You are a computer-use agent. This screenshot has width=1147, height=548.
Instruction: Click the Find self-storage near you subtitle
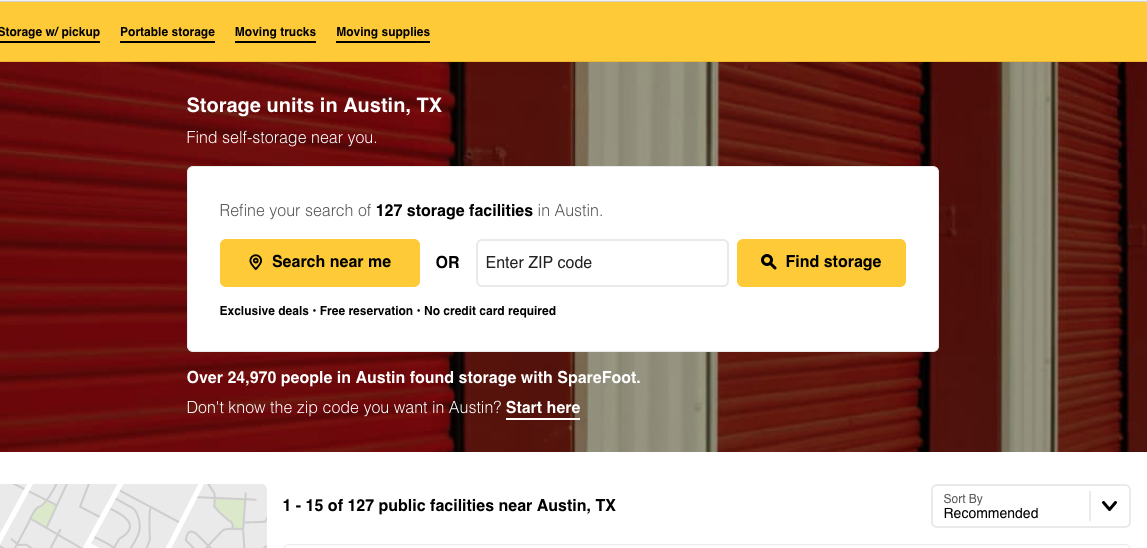(x=282, y=138)
